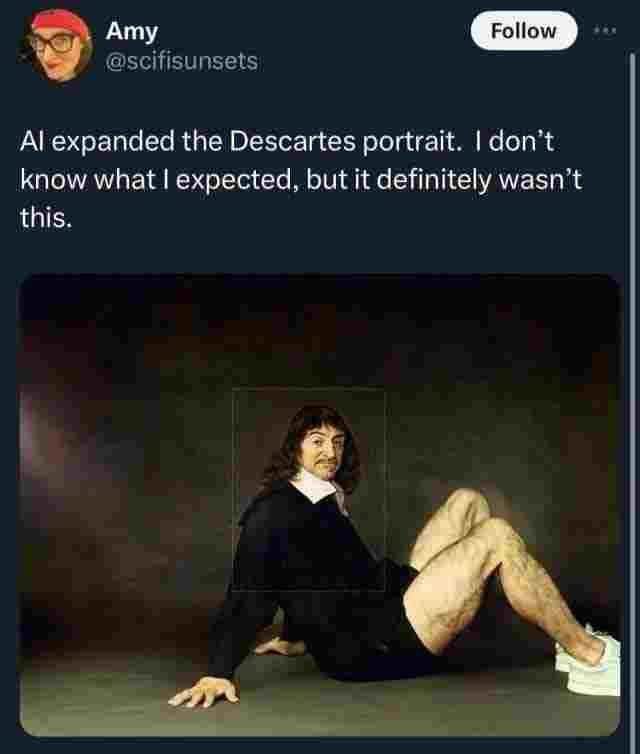
Task: Click the Follow button
Action: 524,31
